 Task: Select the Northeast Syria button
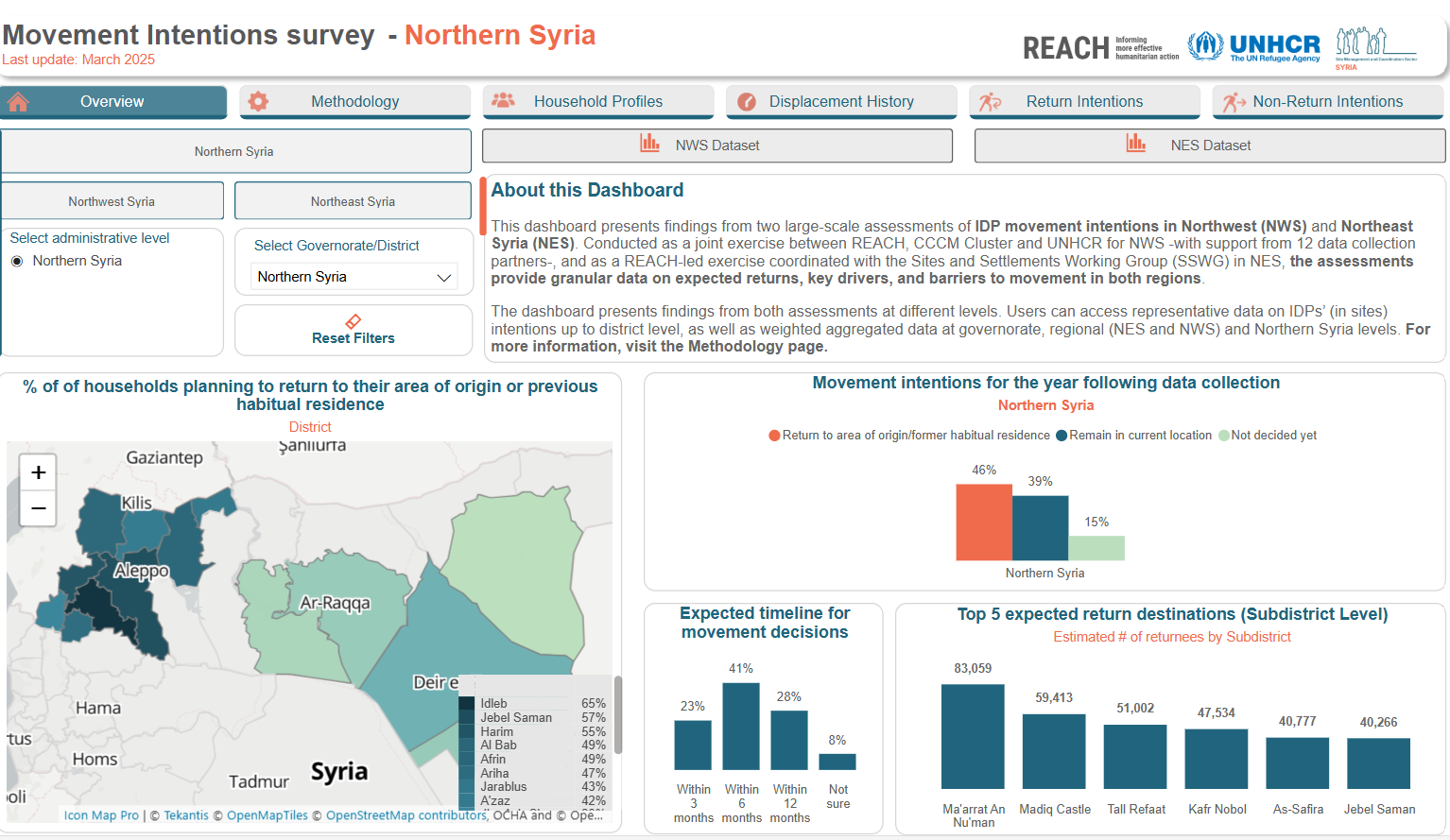(353, 201)
